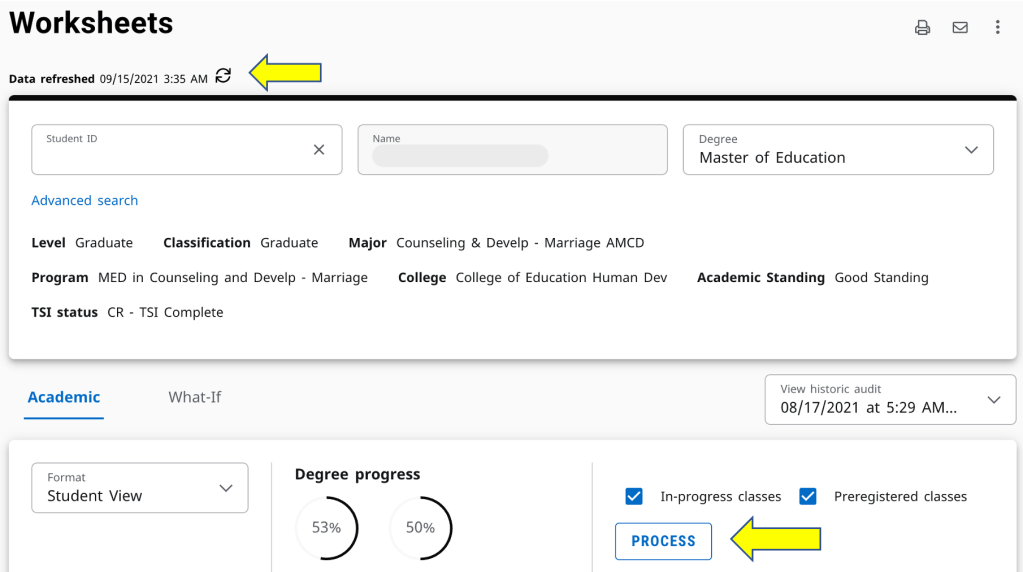This screenshot has height=572, width=1023.
Task: Click the data refresh icon
Action: [223, 76]
